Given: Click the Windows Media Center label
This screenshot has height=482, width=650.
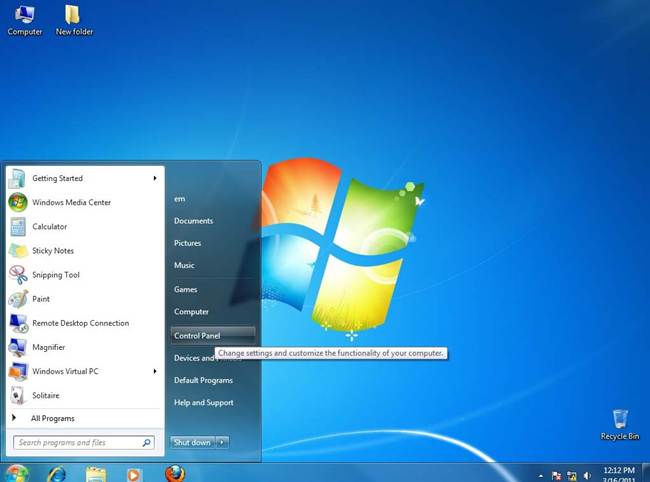Looking at the screenshot, I should click(x=71, y=203).
